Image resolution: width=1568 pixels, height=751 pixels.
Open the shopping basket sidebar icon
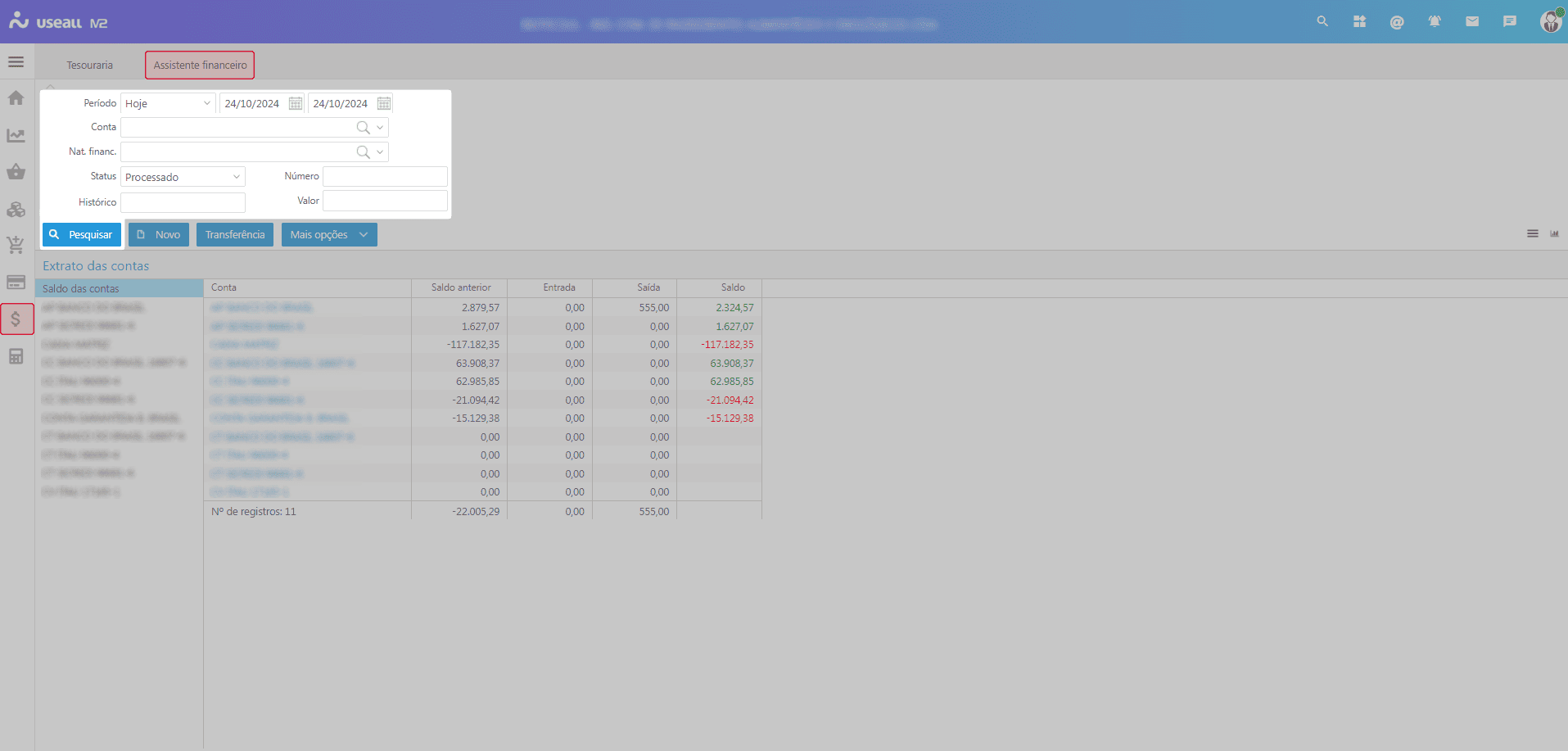[x=16, y=172]
